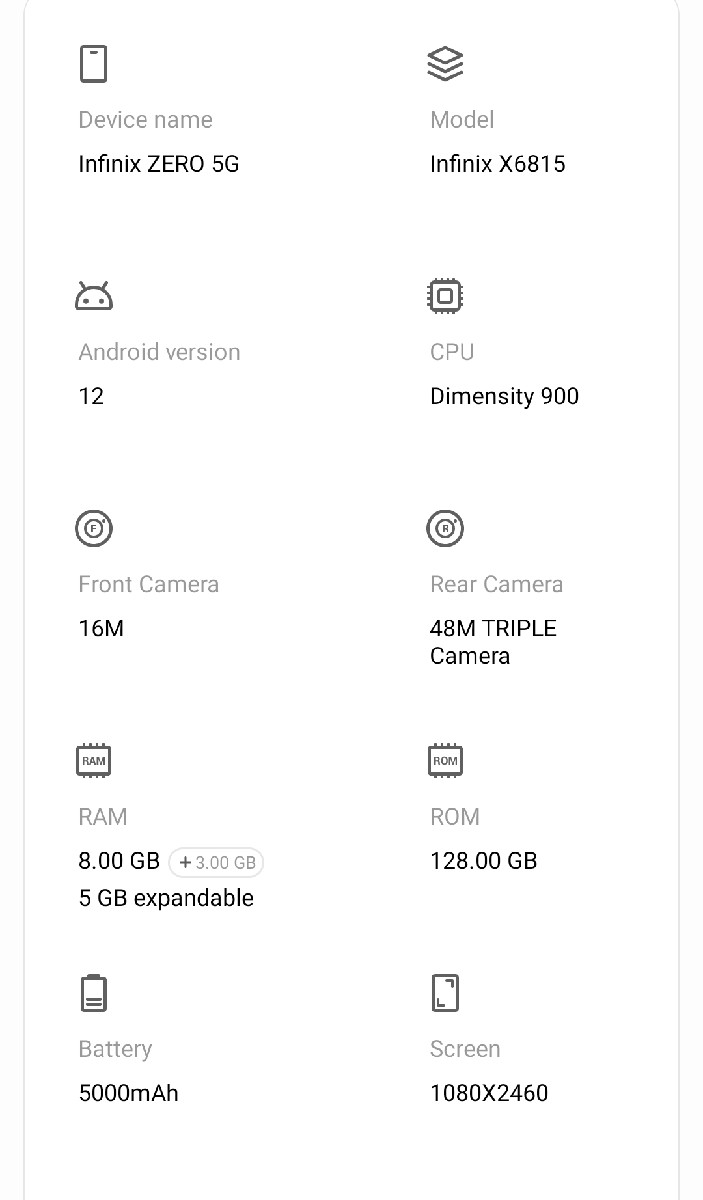703x1200 pixels.
Task: Tap the 1080X2460 screen value
Action: (489, 1093)
